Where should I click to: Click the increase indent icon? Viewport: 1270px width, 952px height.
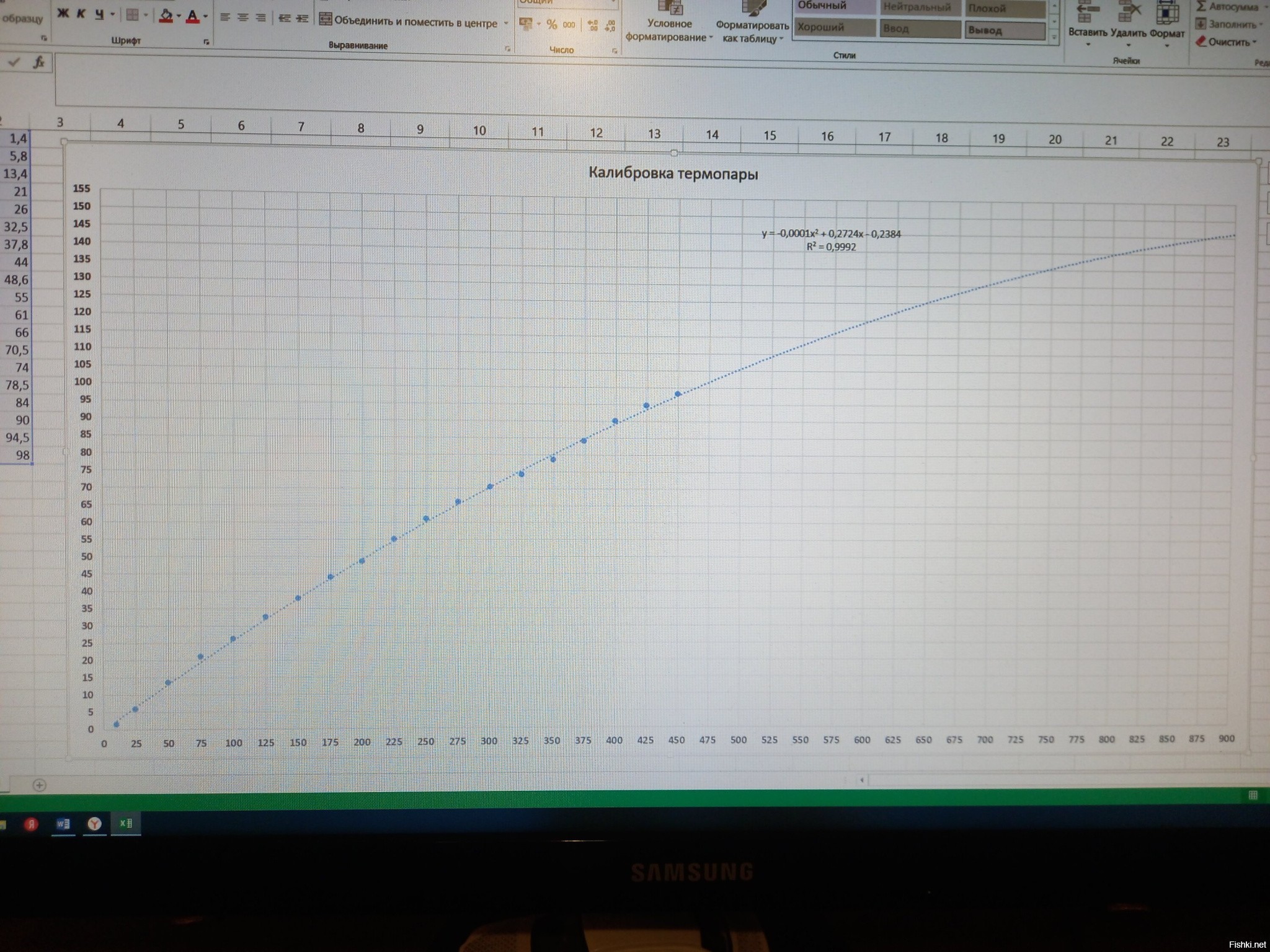pyautogui.click(x=302, y=19)
